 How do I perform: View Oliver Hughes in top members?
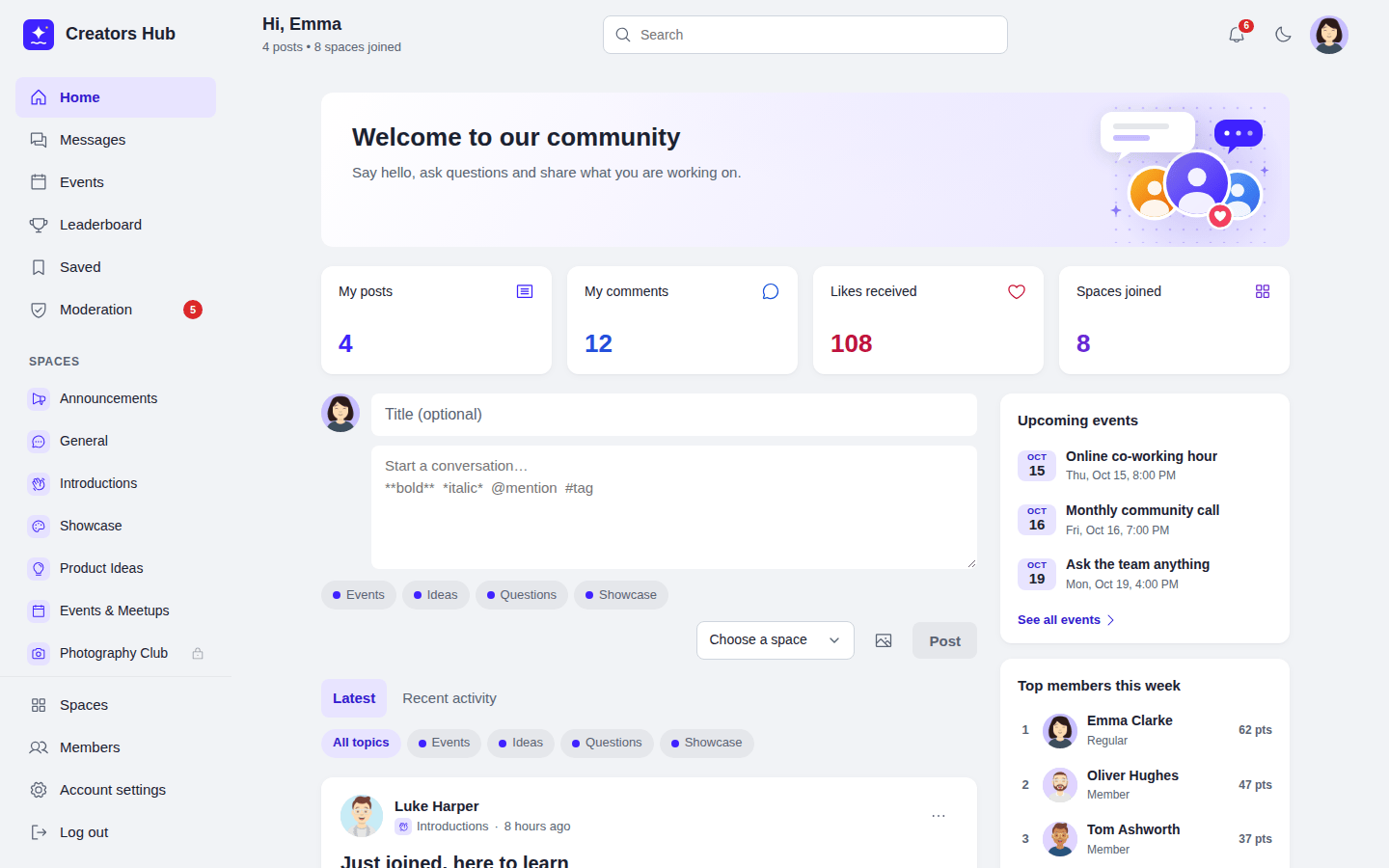tap(1145, 785)
